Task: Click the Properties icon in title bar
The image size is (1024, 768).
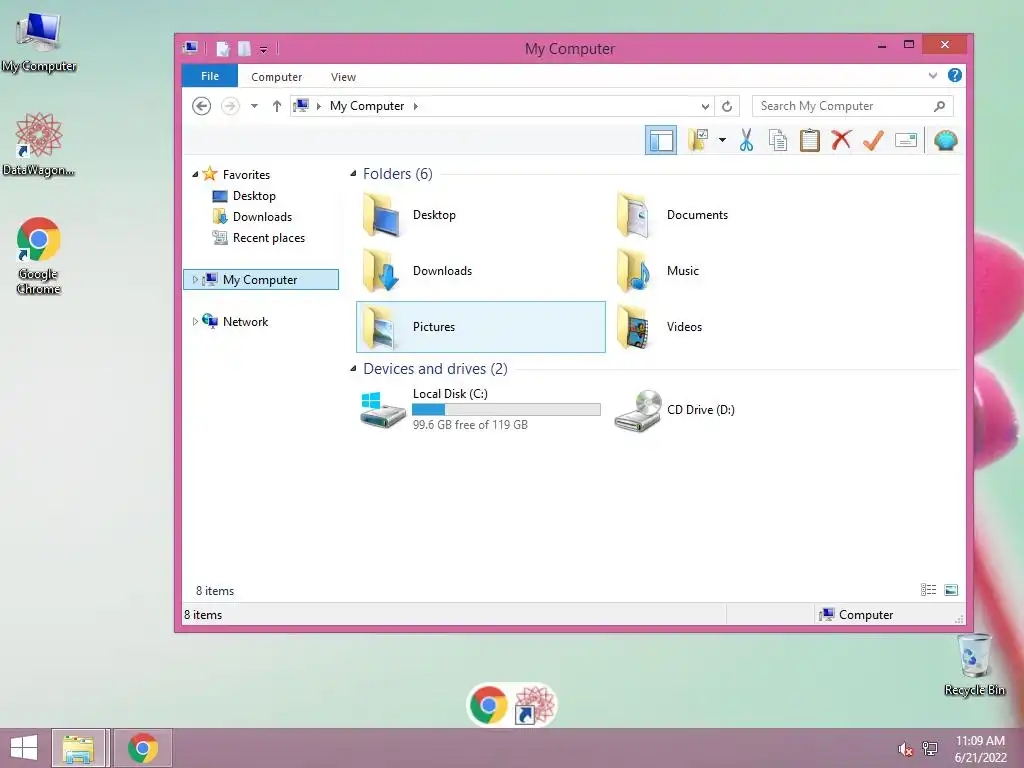Action: click(x=223, y=48)
